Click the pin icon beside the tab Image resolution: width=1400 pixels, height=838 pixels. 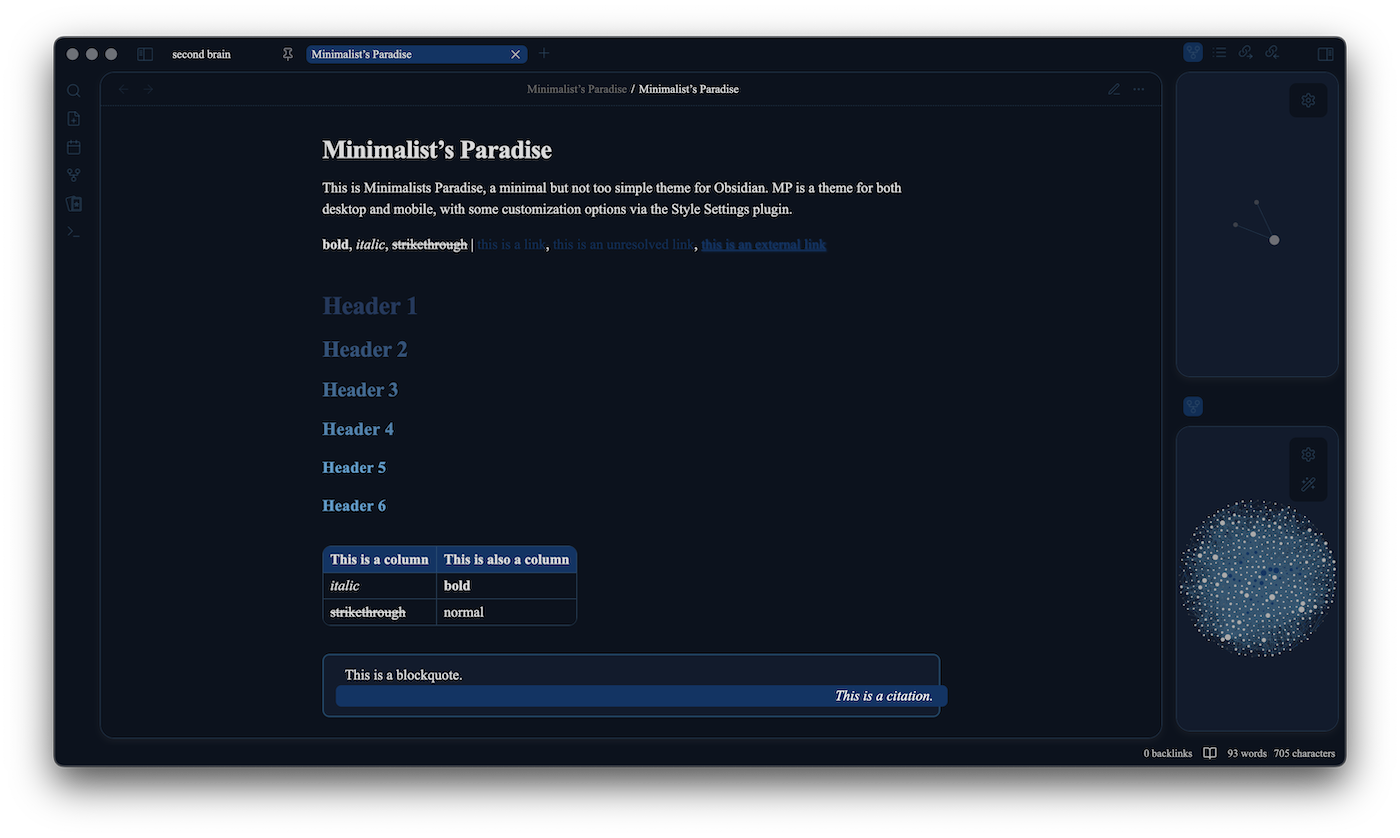288,54
